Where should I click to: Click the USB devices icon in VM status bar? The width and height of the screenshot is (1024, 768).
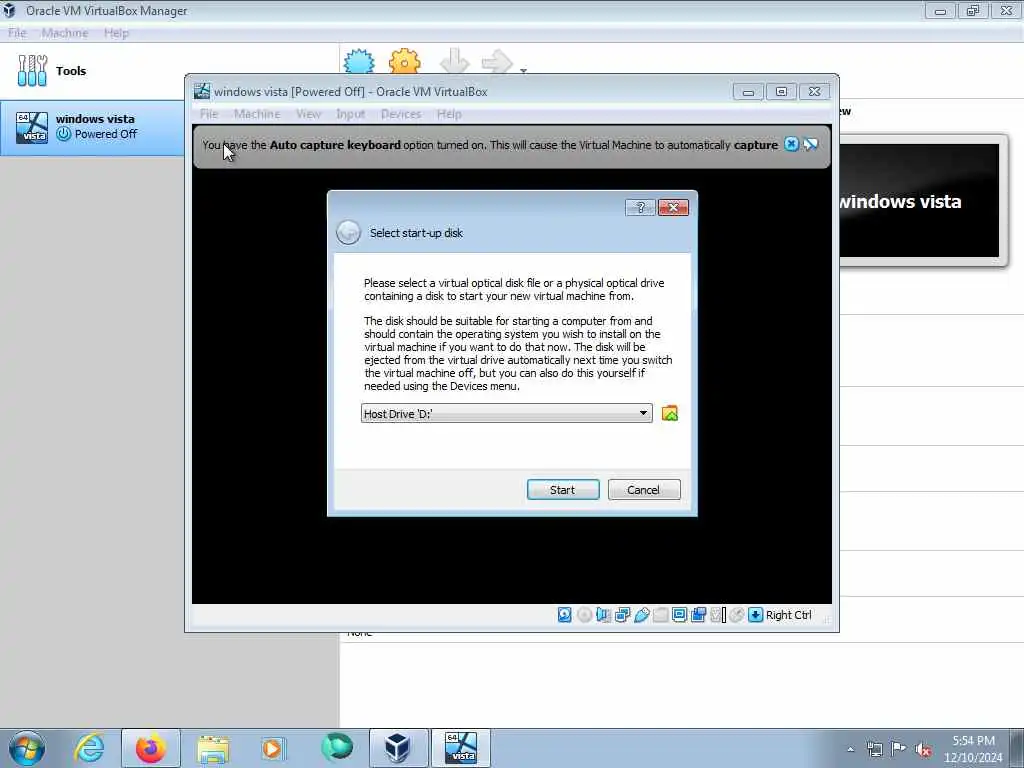(x=641, y=615)
